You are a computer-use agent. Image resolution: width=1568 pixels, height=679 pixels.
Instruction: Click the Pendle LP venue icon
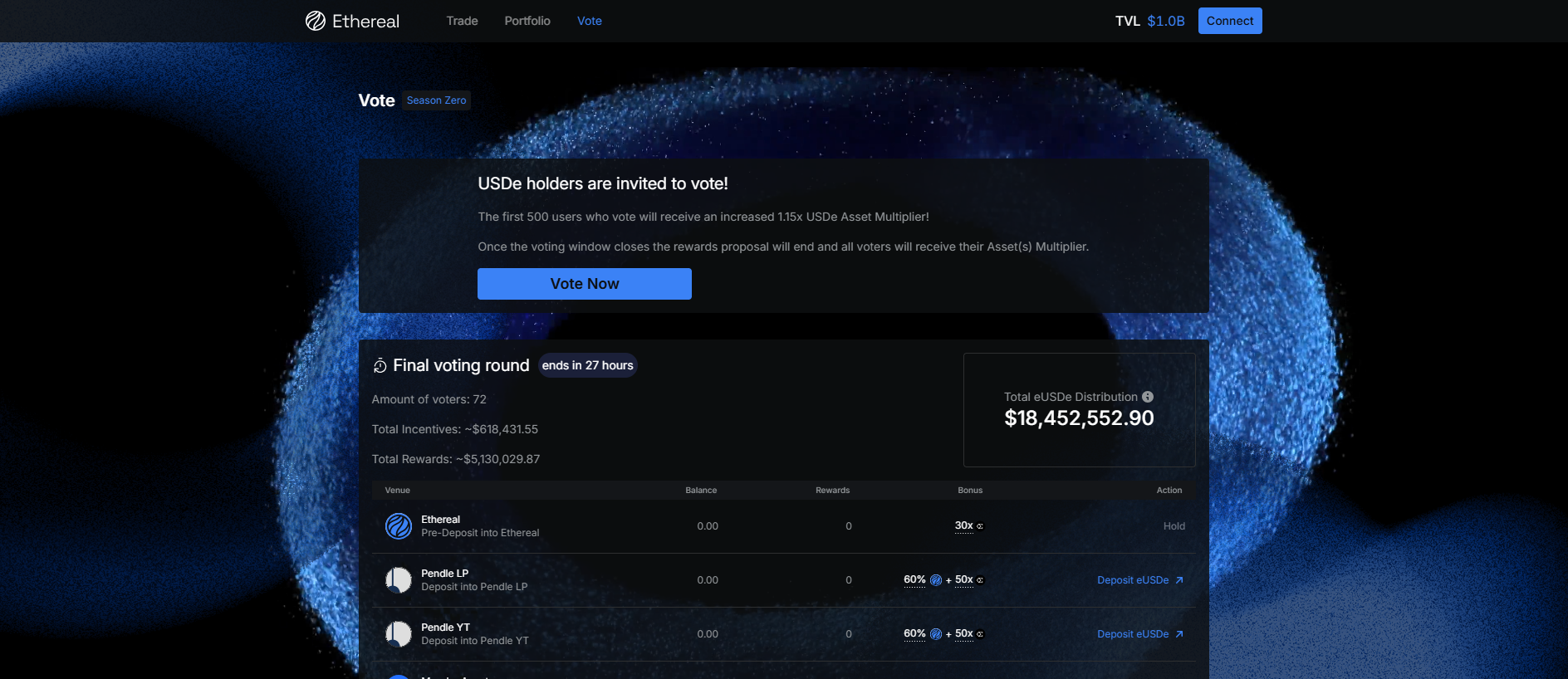(x=399, y=580)
